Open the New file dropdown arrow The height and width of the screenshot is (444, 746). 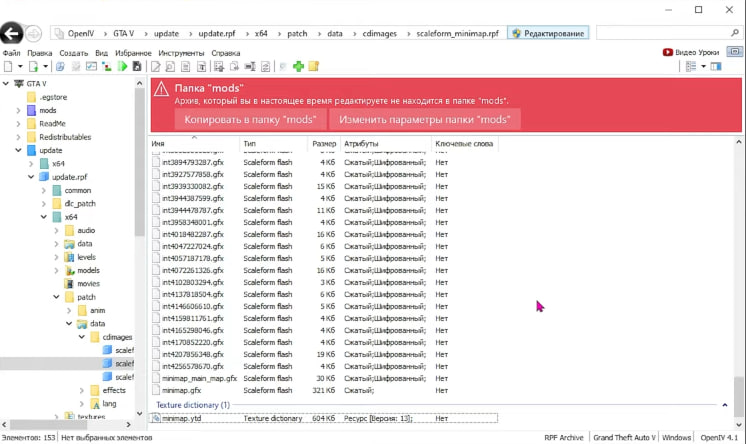[x=20, y=67]
